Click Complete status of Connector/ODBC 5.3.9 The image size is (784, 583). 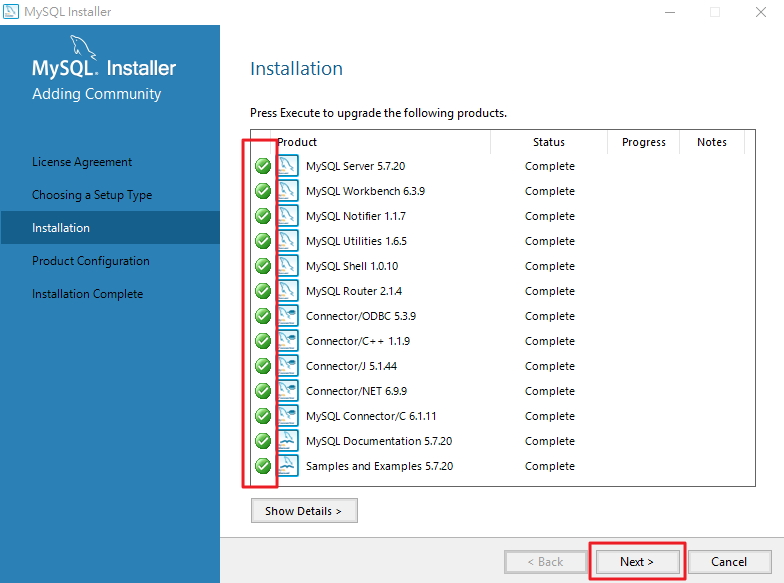pyautogui.click(x=550, y=316)
